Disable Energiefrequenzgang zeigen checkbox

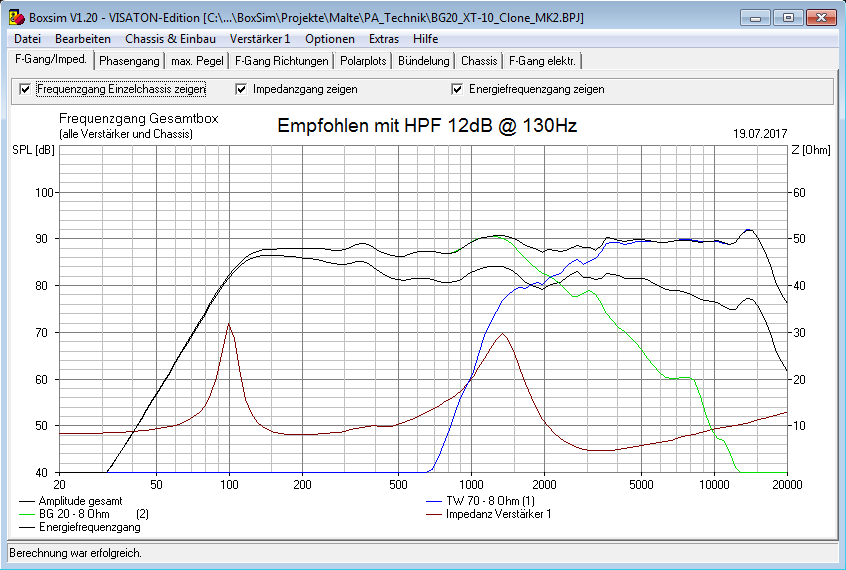click(457, 89)
